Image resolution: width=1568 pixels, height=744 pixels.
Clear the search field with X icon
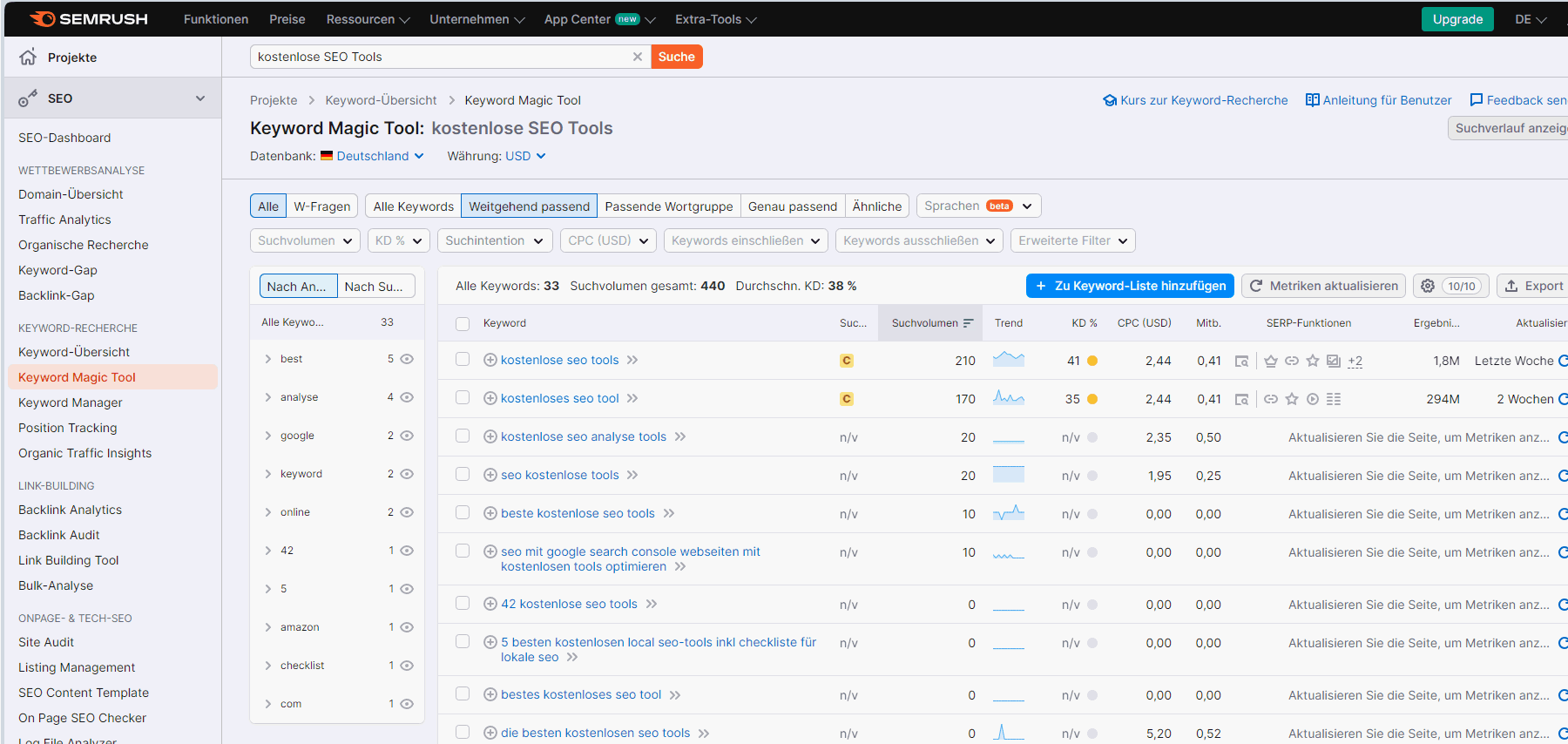click(638, 57)
